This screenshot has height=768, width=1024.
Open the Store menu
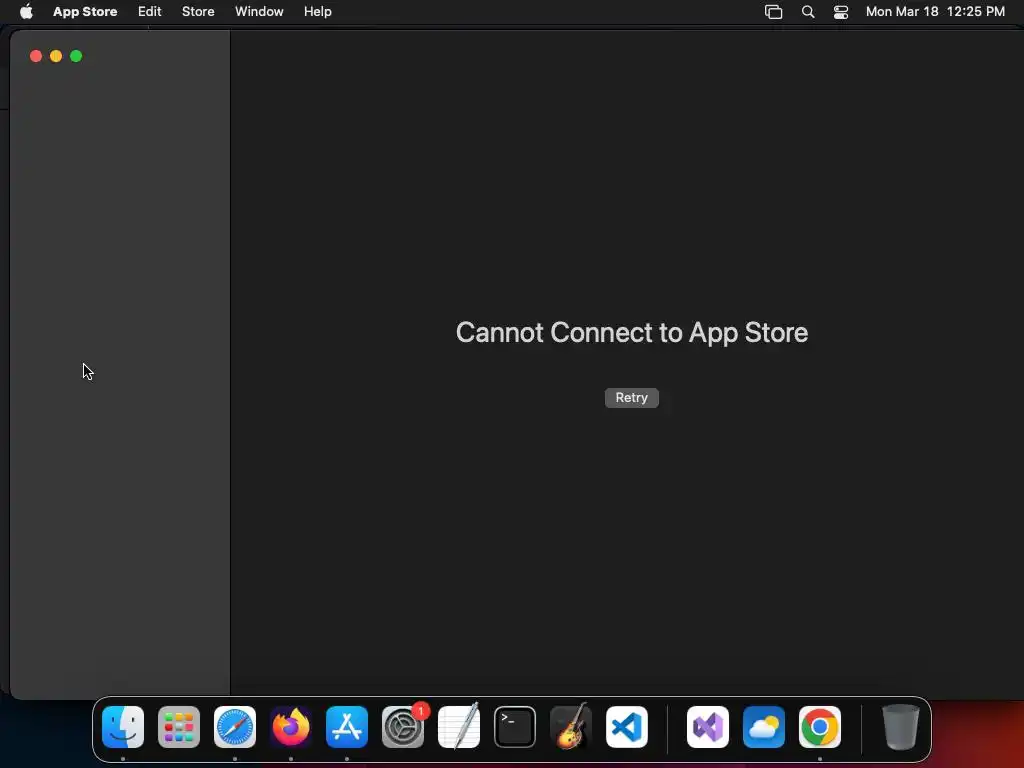tap(198, 11)
